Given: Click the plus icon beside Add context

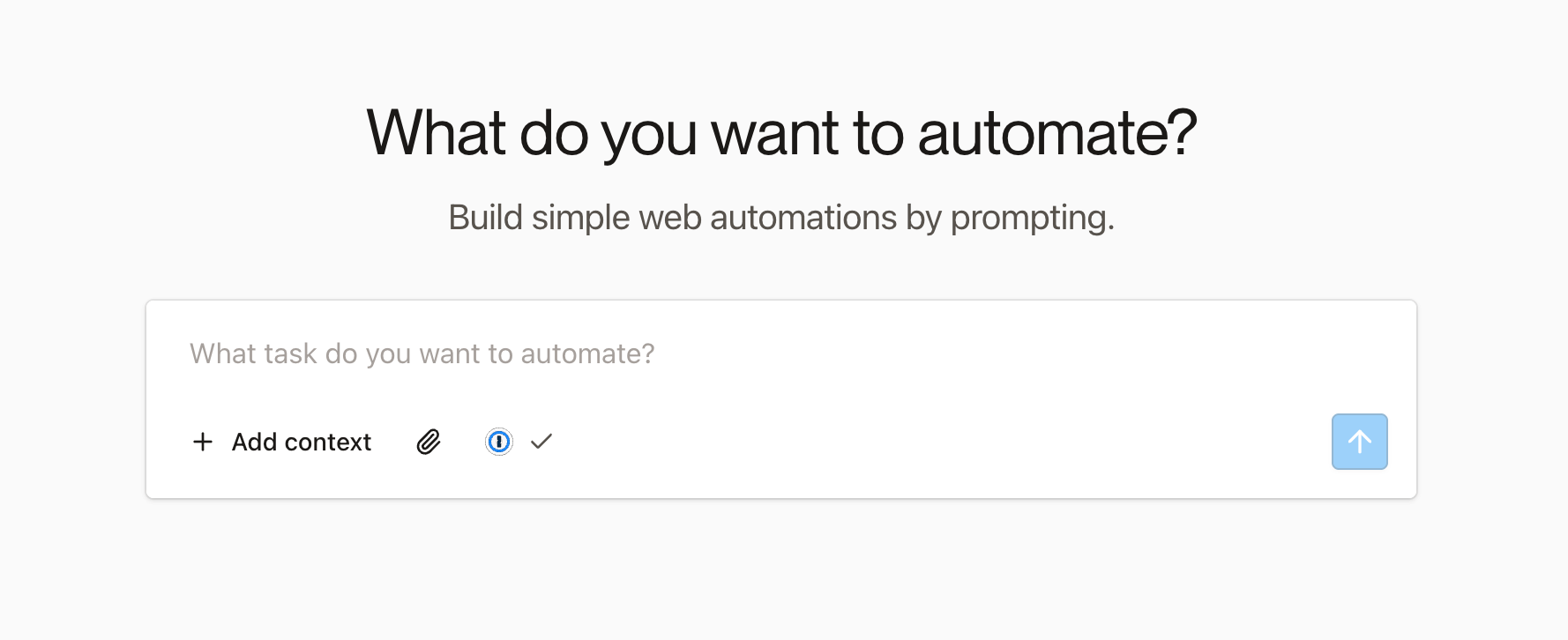Looking at the screenshot, I should 203,442.
